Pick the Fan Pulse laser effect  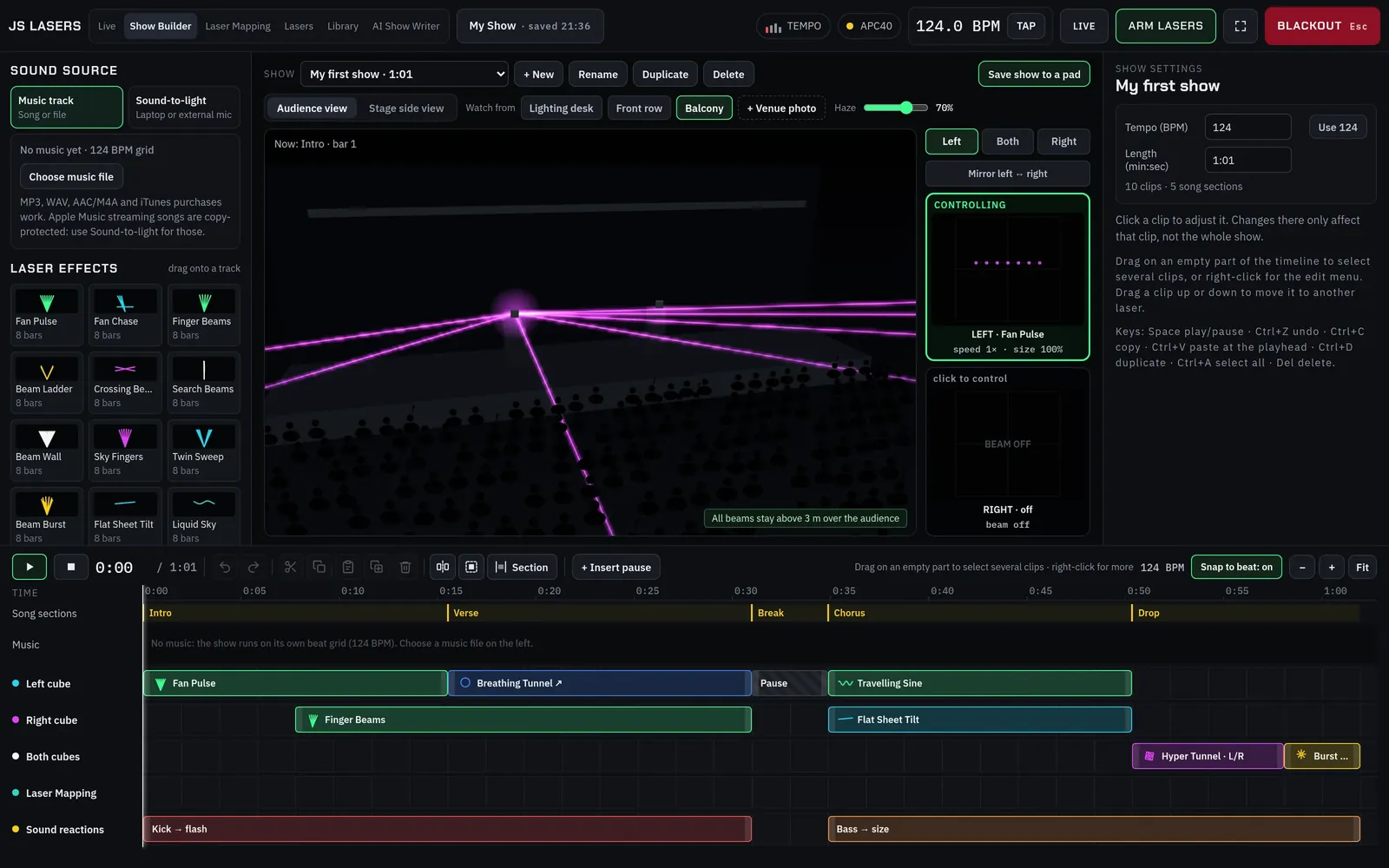pyautogui.click(x=47, y=315)
